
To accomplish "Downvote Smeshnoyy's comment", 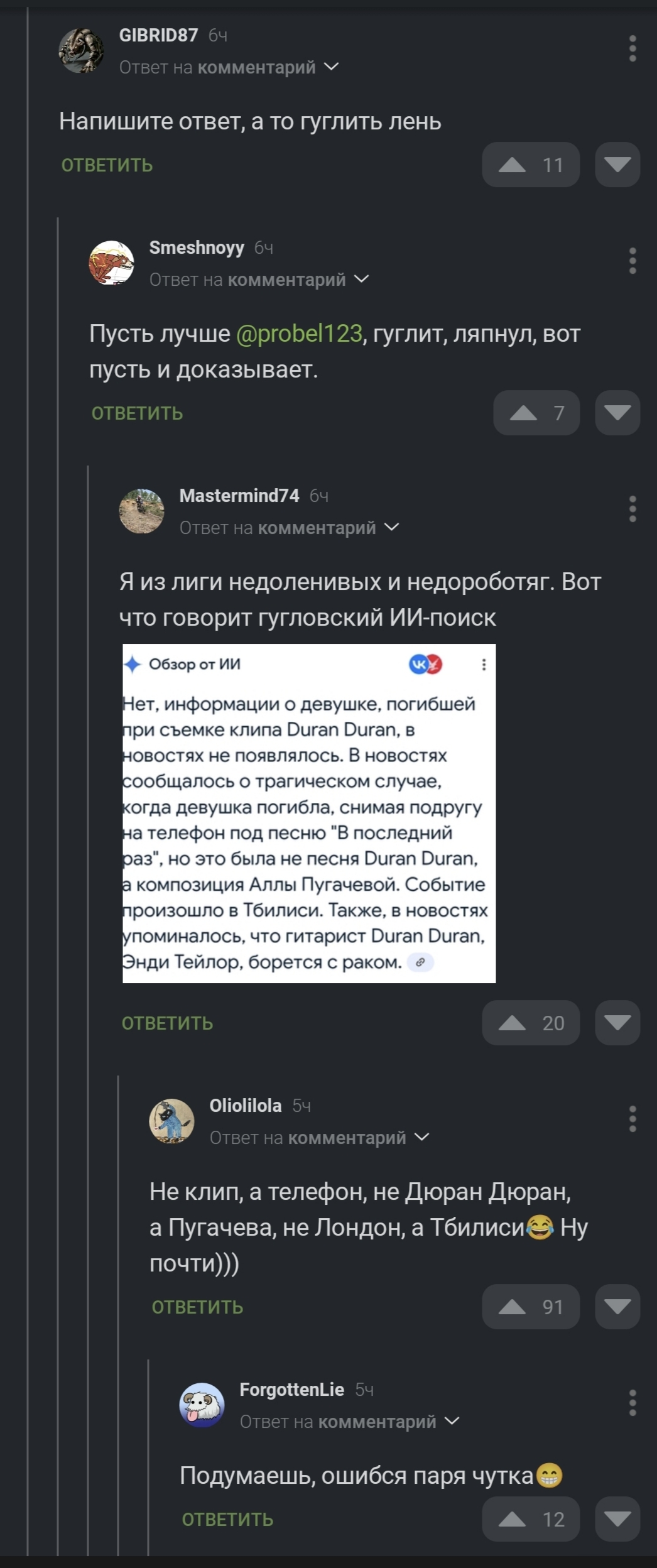I will (617, 413).
